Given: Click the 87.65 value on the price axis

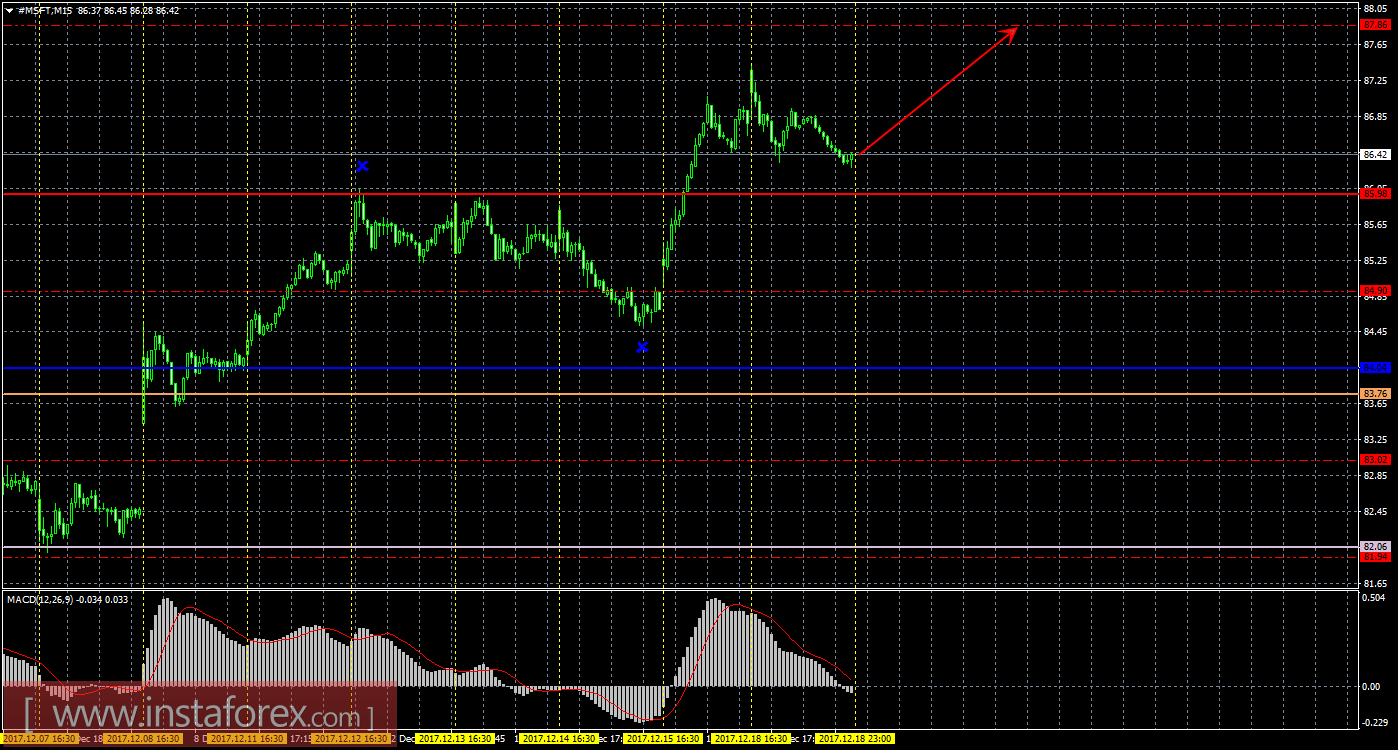Looking at the screenshot, I should click(x=1374, y=44).
